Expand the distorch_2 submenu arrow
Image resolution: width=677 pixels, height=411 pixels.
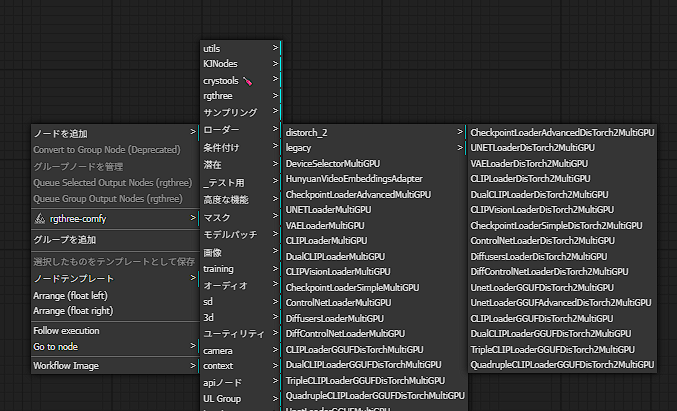460,132
